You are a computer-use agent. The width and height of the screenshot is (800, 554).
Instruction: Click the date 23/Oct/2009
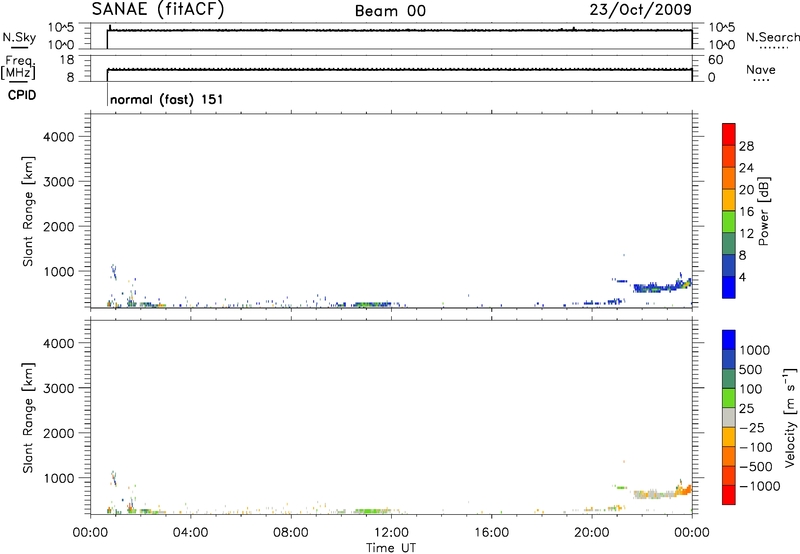click(641, 10)
